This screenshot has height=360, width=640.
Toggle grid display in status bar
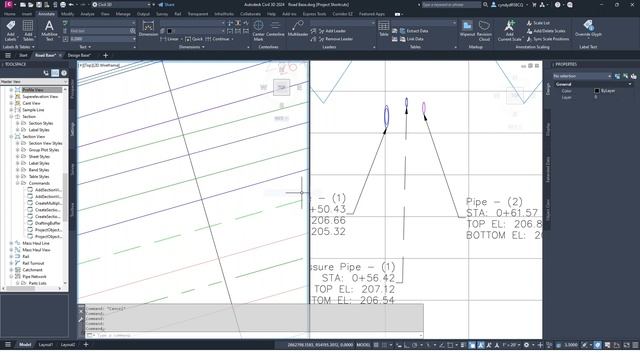(x=376, y=345)
